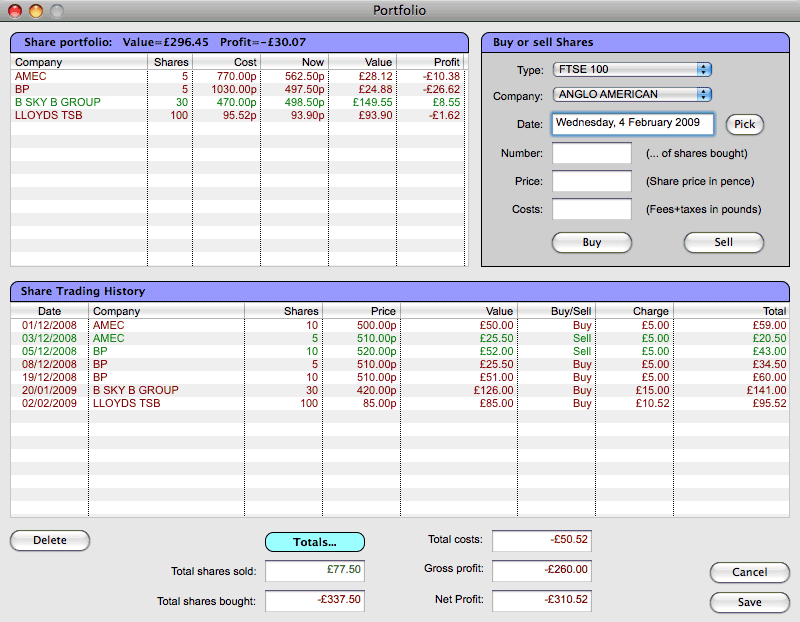
Task: Click the Totals... button
Action: click(315, 542)
